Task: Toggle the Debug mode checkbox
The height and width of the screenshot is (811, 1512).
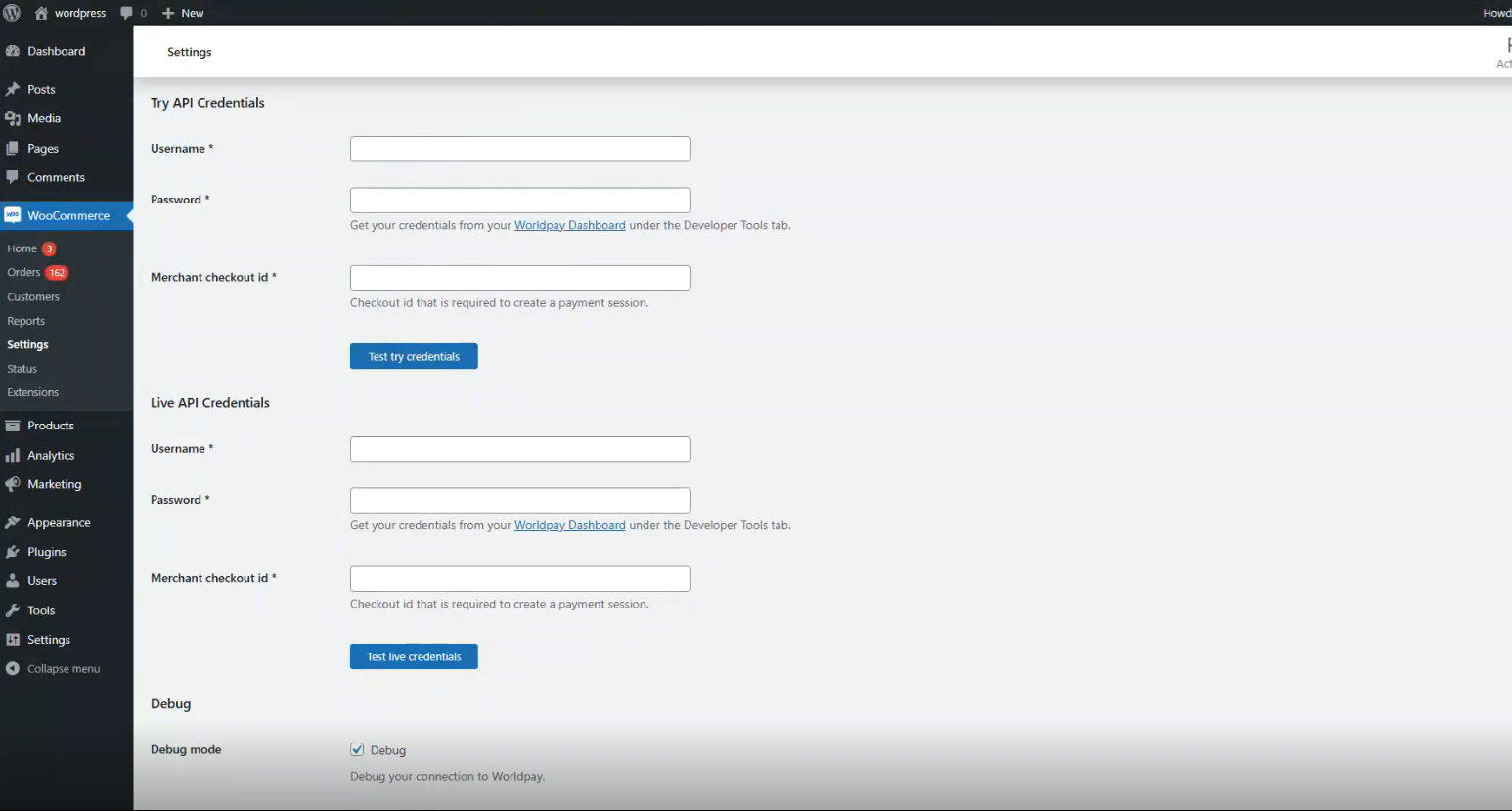Action: click(357, 749)
